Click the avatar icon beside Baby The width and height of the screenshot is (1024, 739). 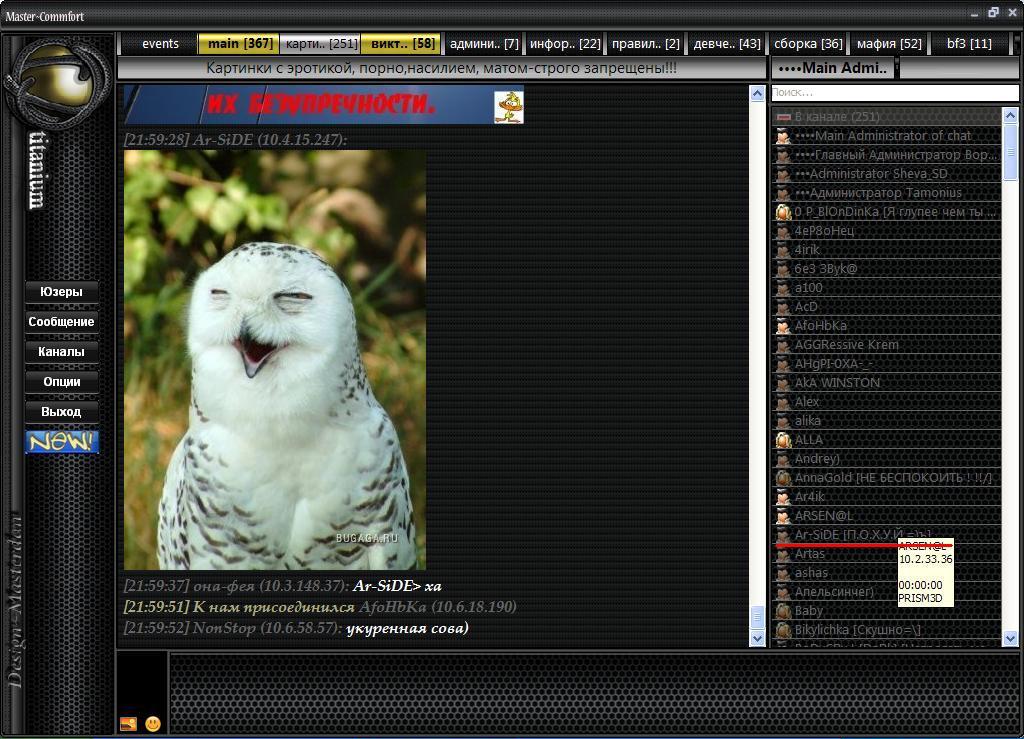tap(784, 611)
